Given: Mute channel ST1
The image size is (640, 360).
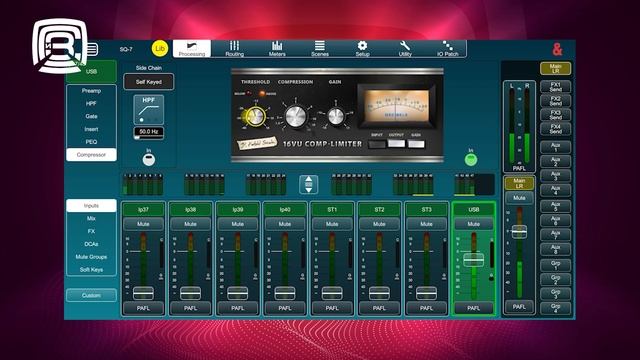Looking at the screenshot, I should point(332,224).
